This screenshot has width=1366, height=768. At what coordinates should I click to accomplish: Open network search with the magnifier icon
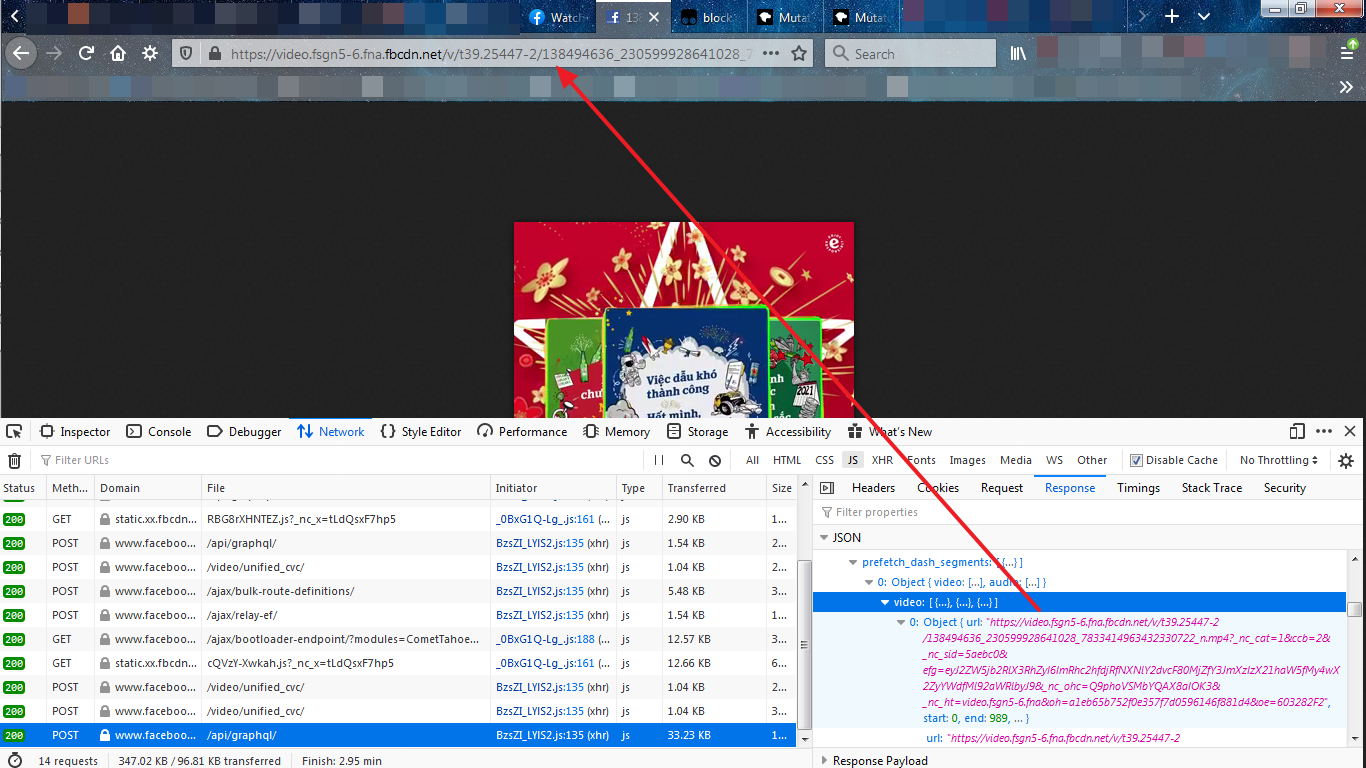pos(687,460)
